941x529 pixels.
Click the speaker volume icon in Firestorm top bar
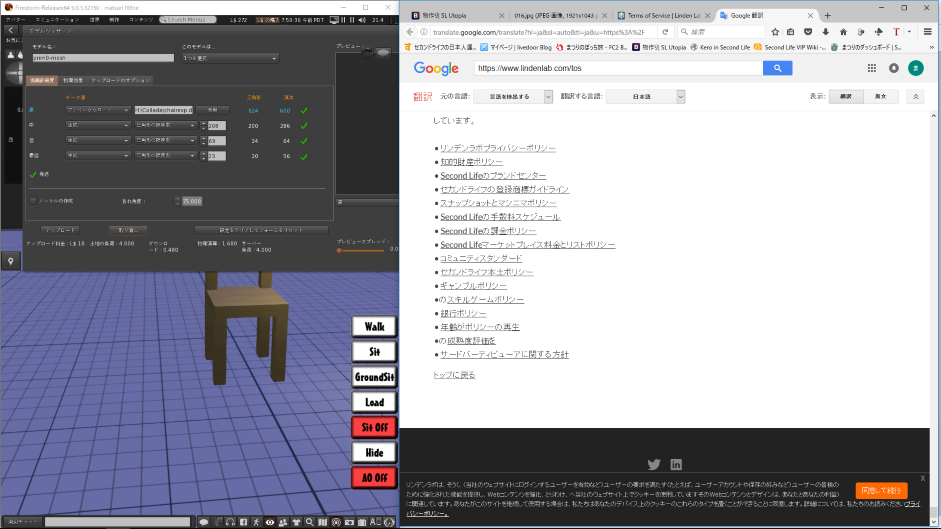(362, 20)
